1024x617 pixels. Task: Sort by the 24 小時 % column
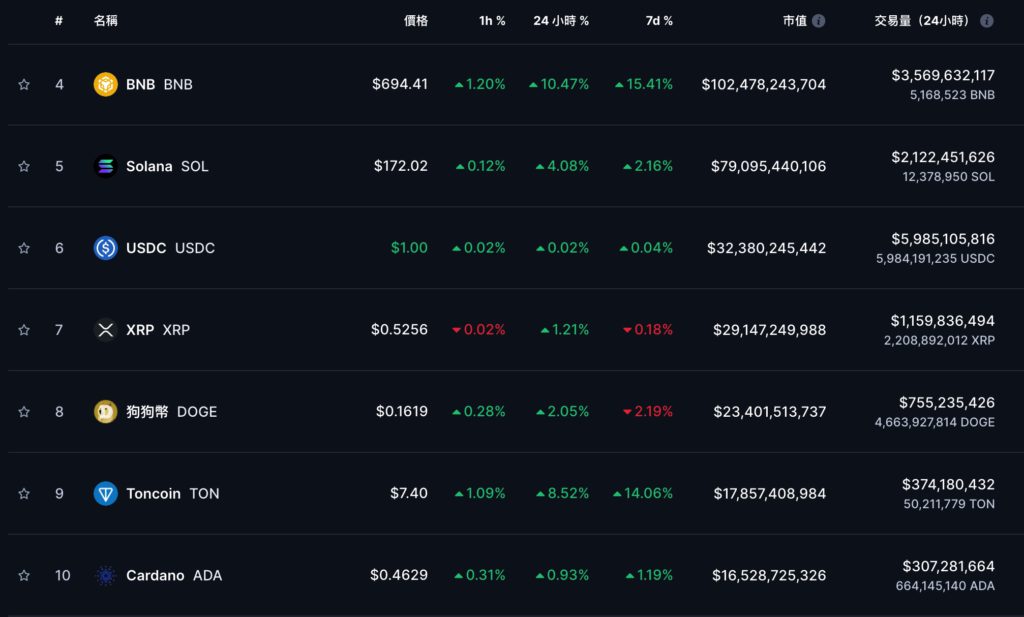point(560,21)
